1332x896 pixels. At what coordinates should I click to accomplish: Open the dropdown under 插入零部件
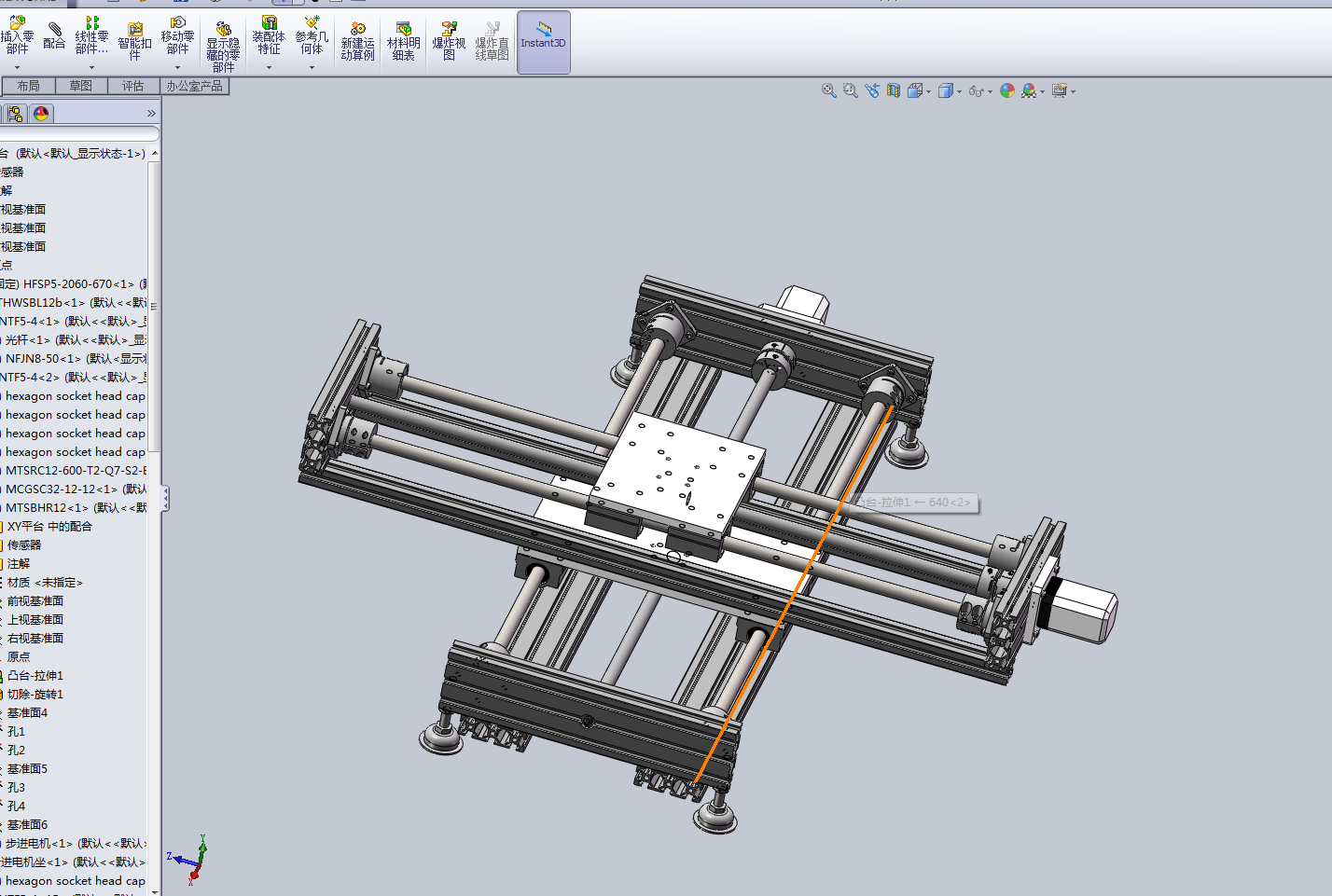[x=17, y=67]
